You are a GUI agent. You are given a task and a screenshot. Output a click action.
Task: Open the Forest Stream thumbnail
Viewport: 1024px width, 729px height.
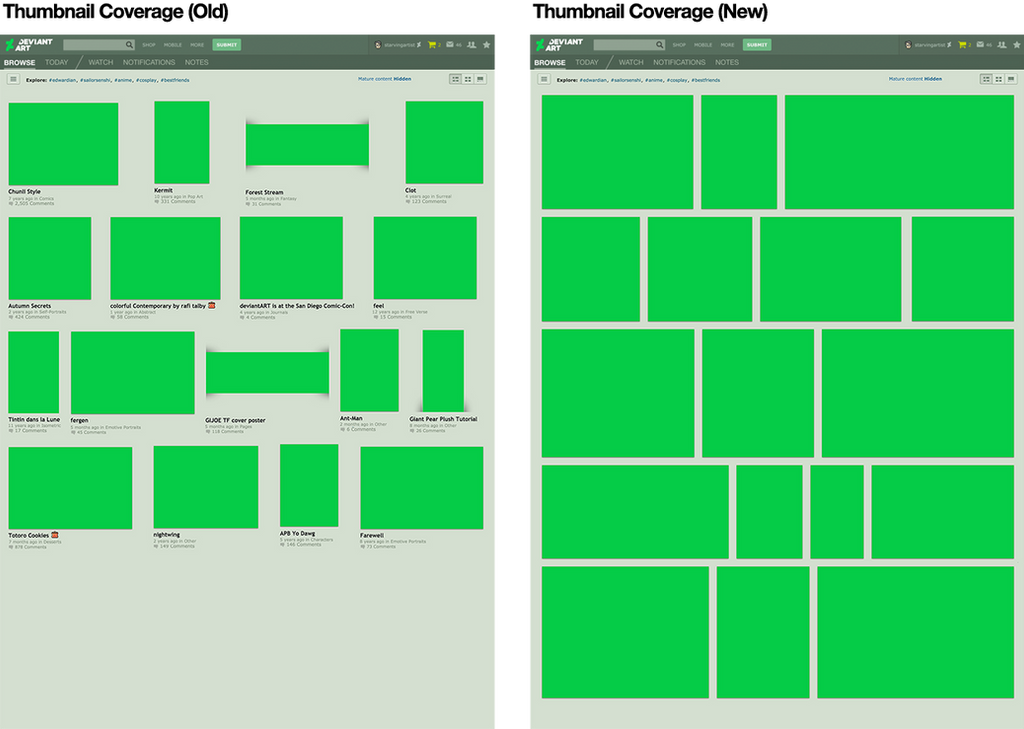coord(307,145)
